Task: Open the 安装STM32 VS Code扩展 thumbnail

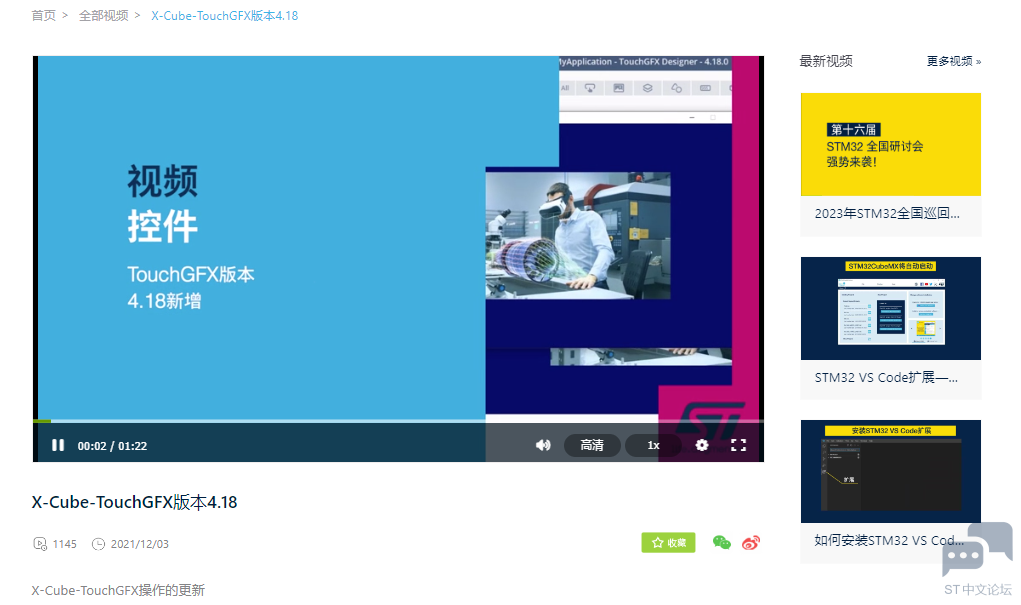Action: coord(891,471)
